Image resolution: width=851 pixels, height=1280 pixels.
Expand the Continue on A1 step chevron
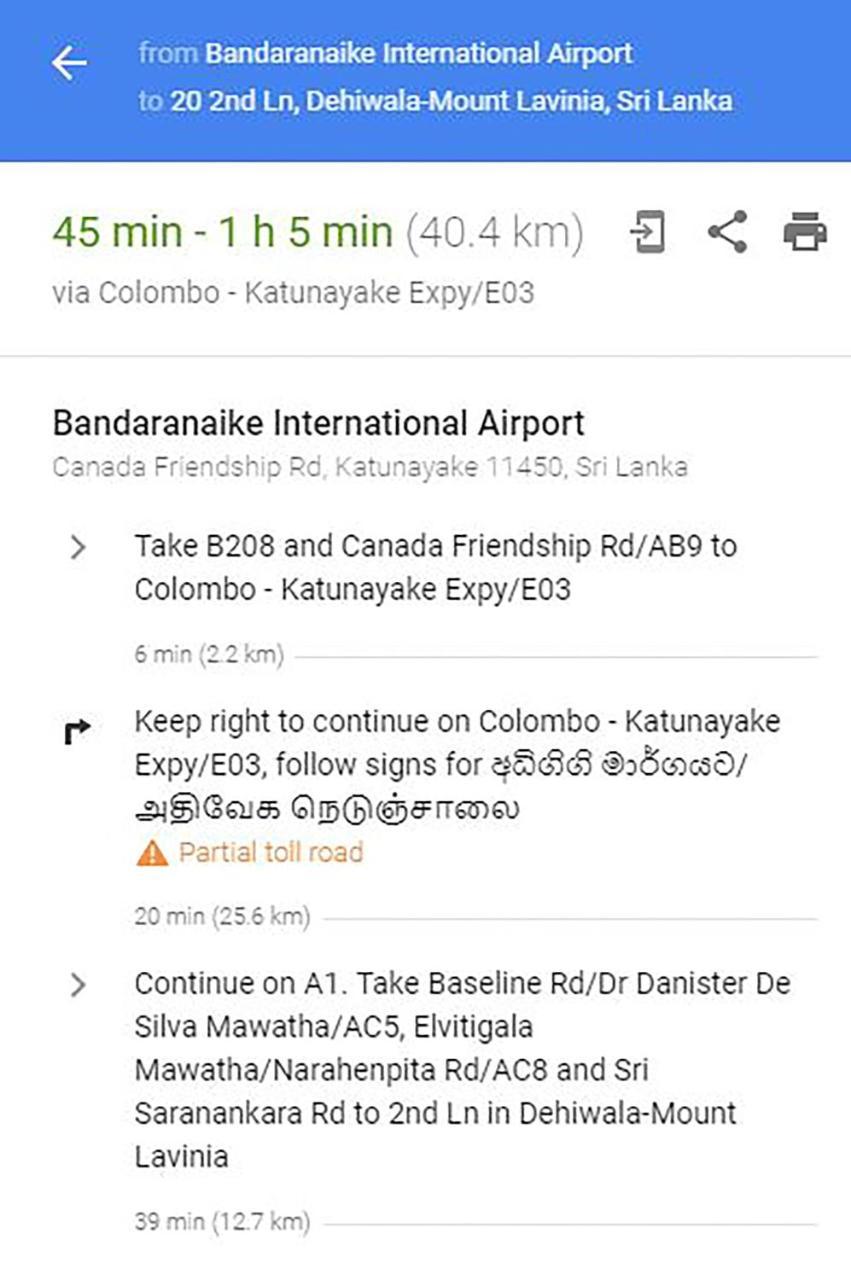point(78,985)
